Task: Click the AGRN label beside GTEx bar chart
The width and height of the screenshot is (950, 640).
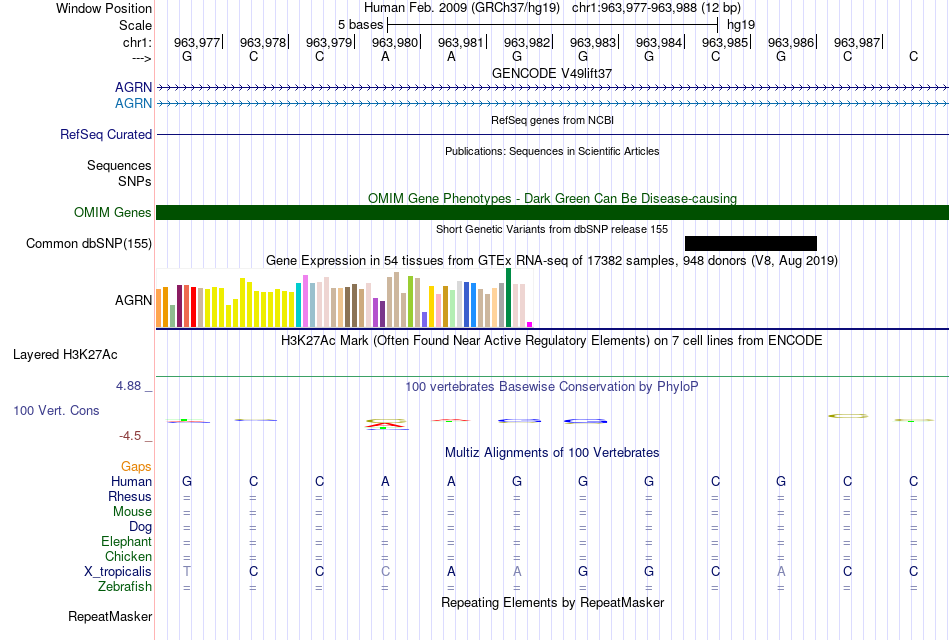Action: tap(133, 301)
